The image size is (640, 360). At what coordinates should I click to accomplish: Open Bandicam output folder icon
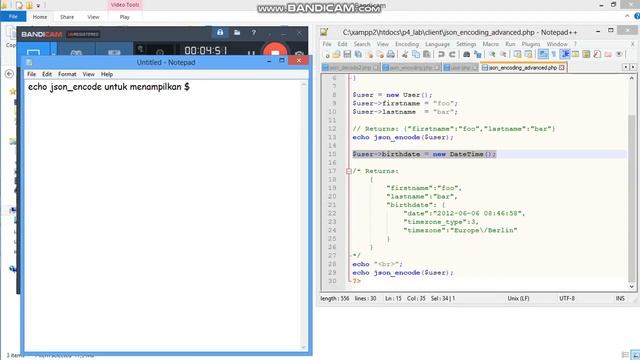(x=237, y=33)
